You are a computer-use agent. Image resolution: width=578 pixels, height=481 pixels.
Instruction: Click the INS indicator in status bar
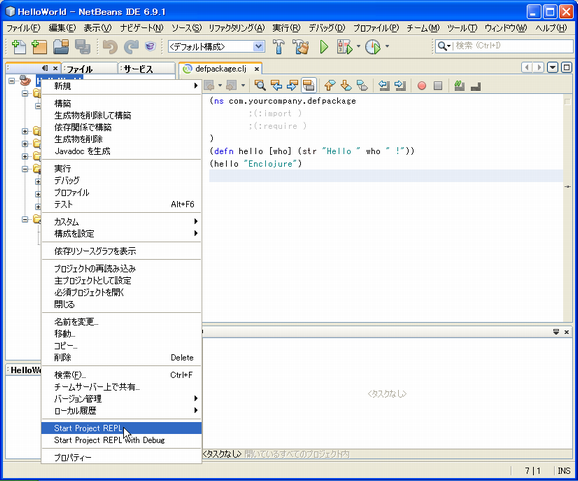pyautogui.click(x=564, y=471)
